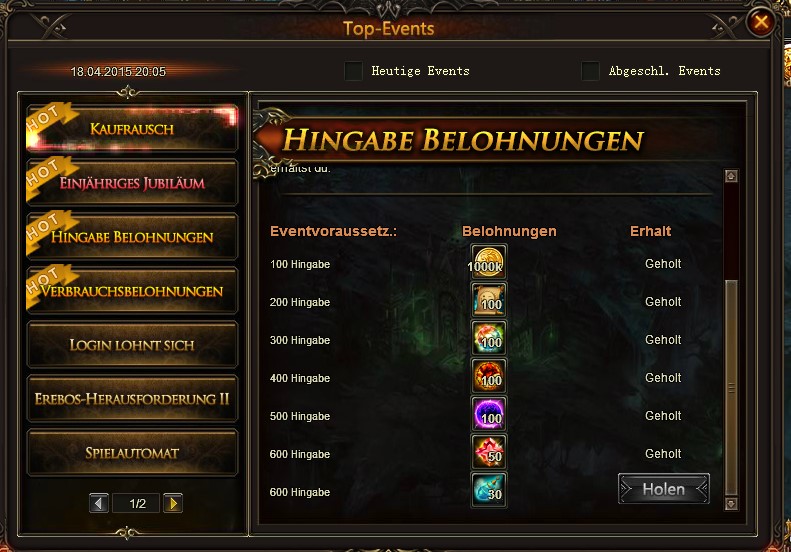Click the scroll reward icon for 200 Hingabe
Image resolution: width=791 pixels, height=552 pixels.
488,300
